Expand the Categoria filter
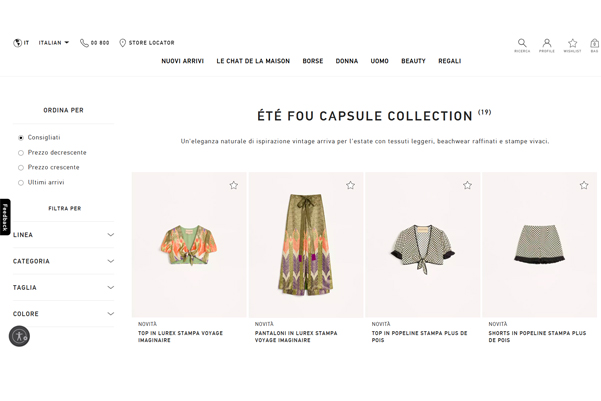This screenshot has height=401, width=601. [x=64, y=261]
